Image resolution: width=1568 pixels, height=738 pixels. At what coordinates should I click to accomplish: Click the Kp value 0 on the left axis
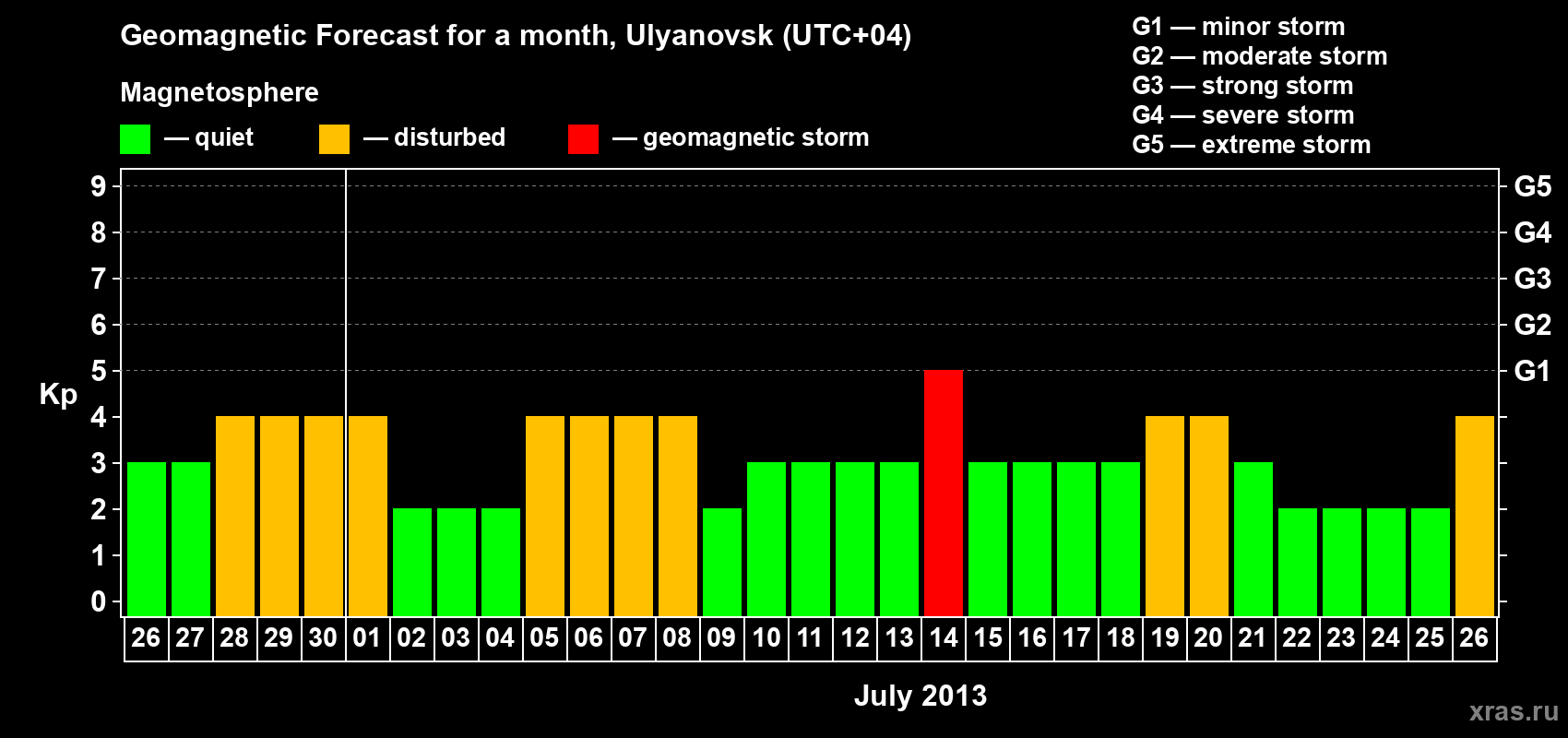[x=99, y=601]
